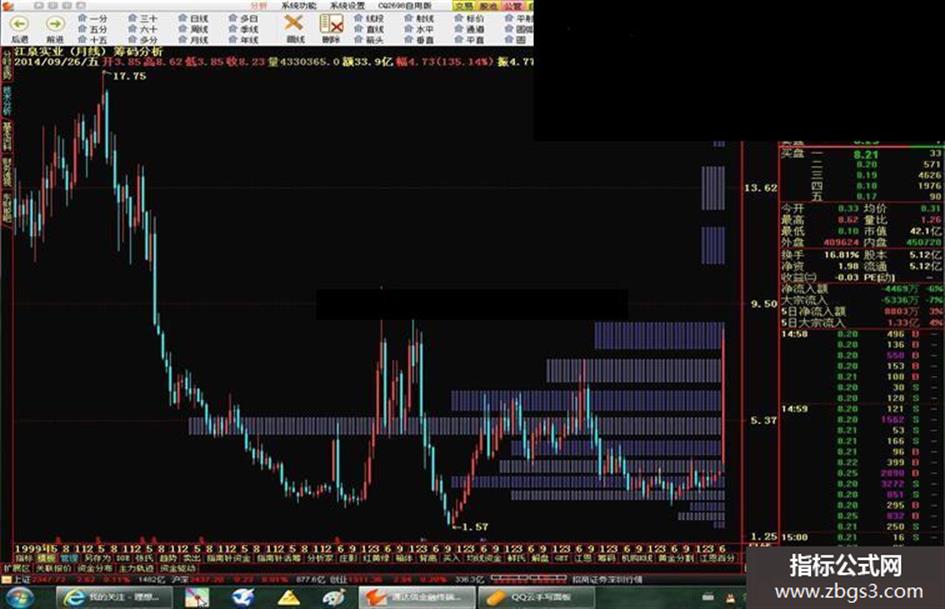This screenshot has width=945, height=609.
Task: Choose the 标价 price label tool
Action: [x=469, y=19]
